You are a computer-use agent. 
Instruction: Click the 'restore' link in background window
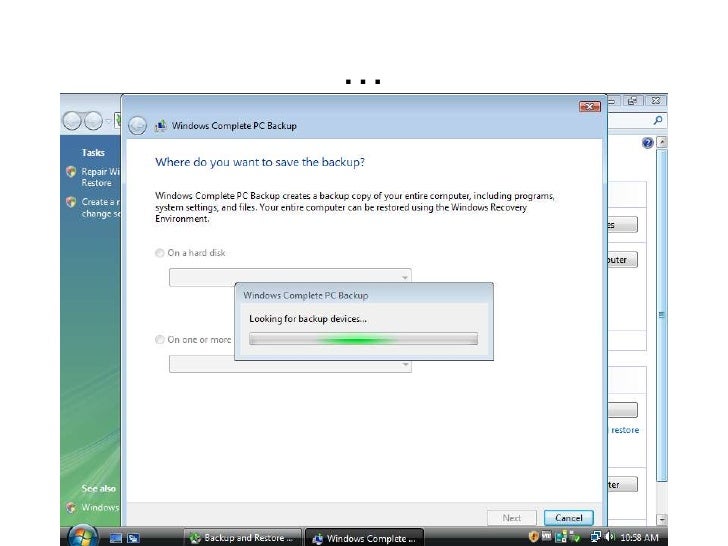point(625,430)
